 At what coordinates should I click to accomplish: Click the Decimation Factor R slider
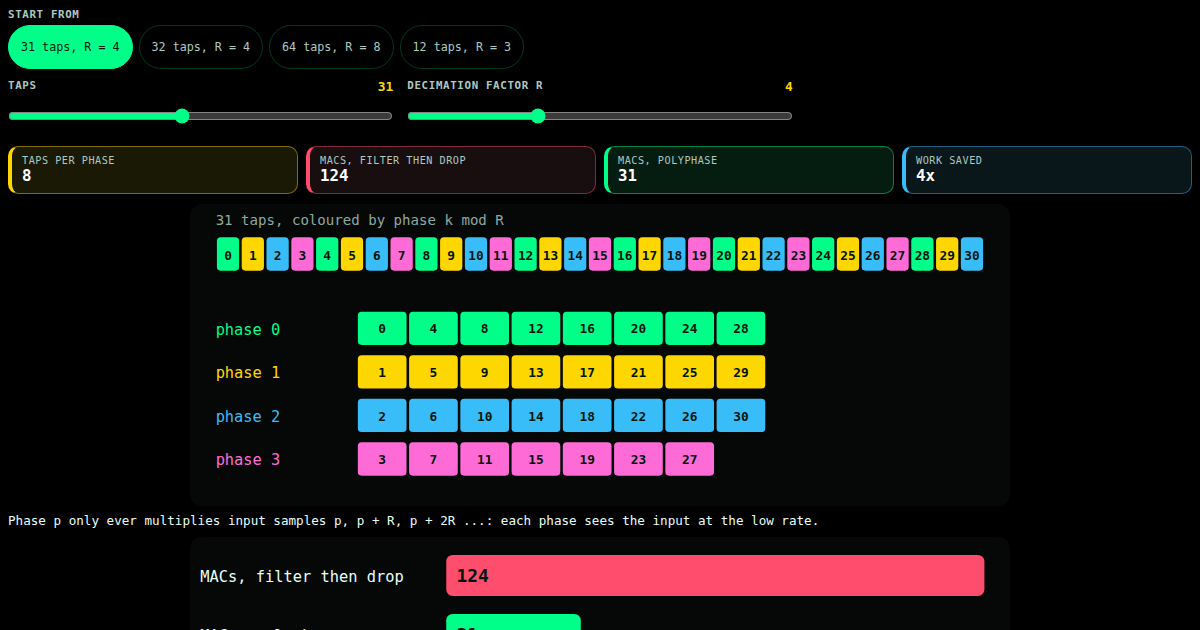600,116
